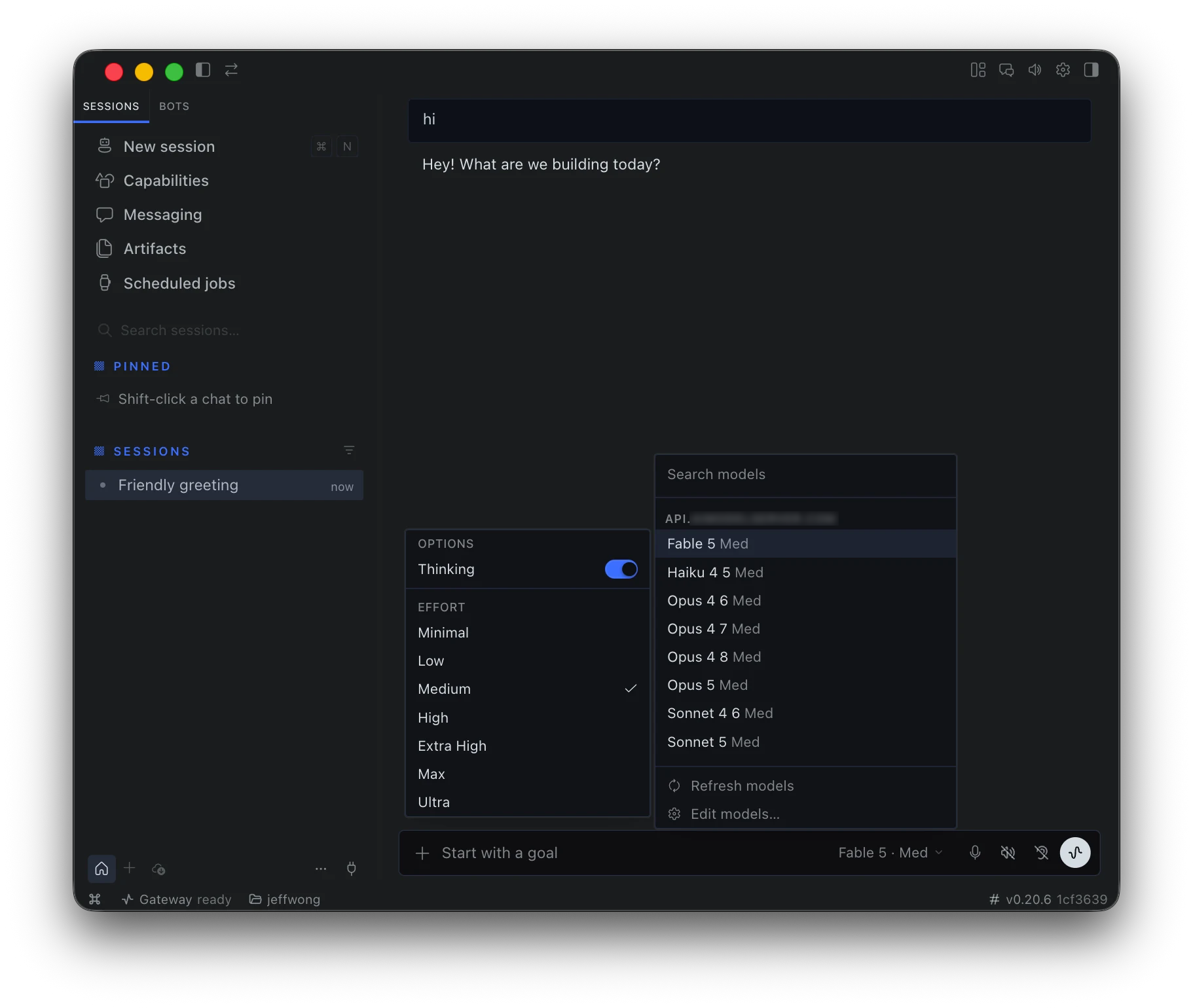This screenshot has width=1193, height=1008.
Task: Click the home icon in bottom left
Action: click(x=101, y=869)
